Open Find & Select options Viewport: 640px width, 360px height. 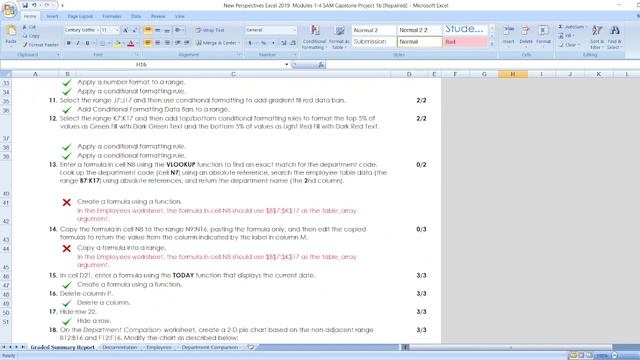[x=615, y=37]
